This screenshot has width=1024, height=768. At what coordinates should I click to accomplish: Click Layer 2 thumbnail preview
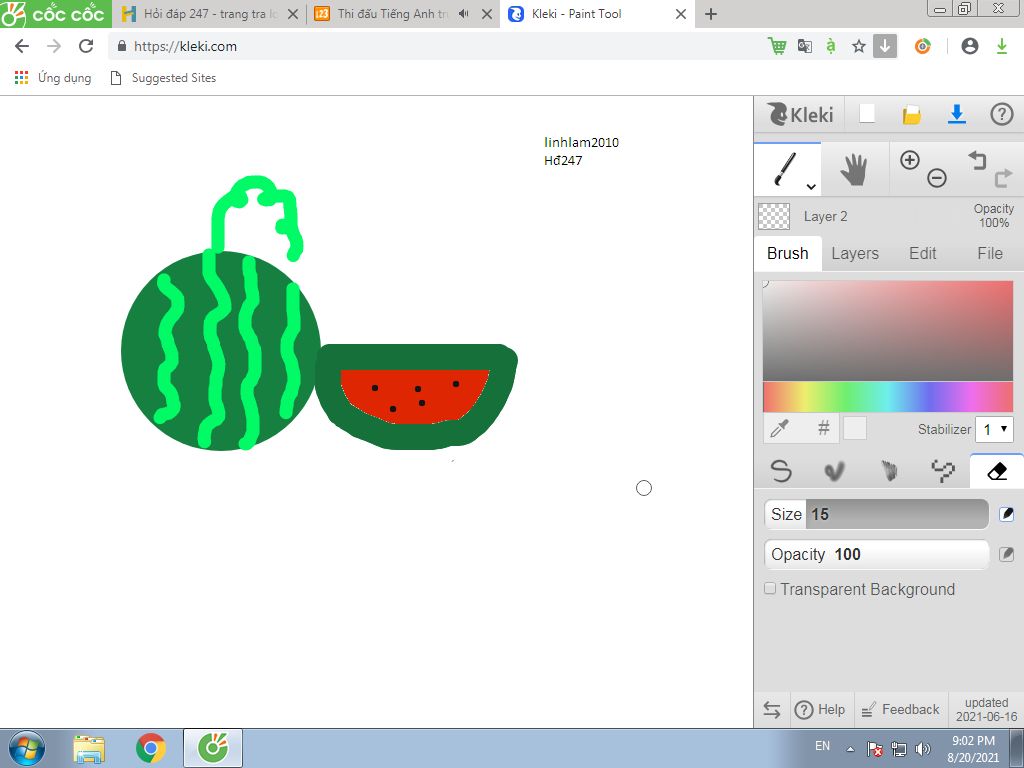coord(774,216)
